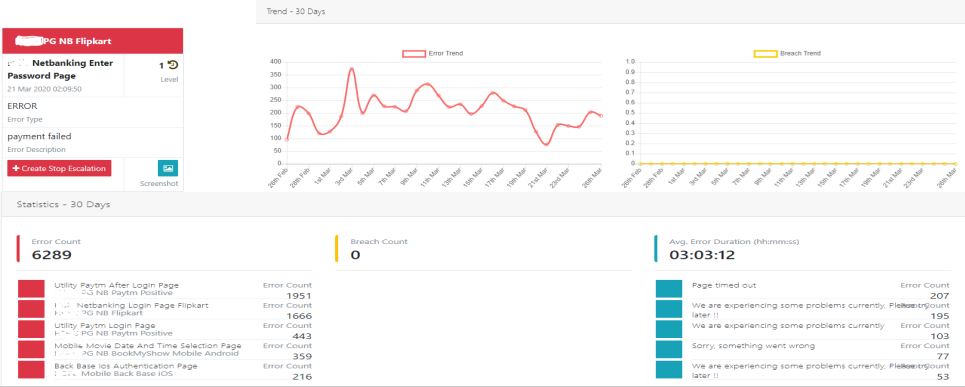Open the Screenshot image icon
This screenshot has width=965, height=387.
click(168, 168)
